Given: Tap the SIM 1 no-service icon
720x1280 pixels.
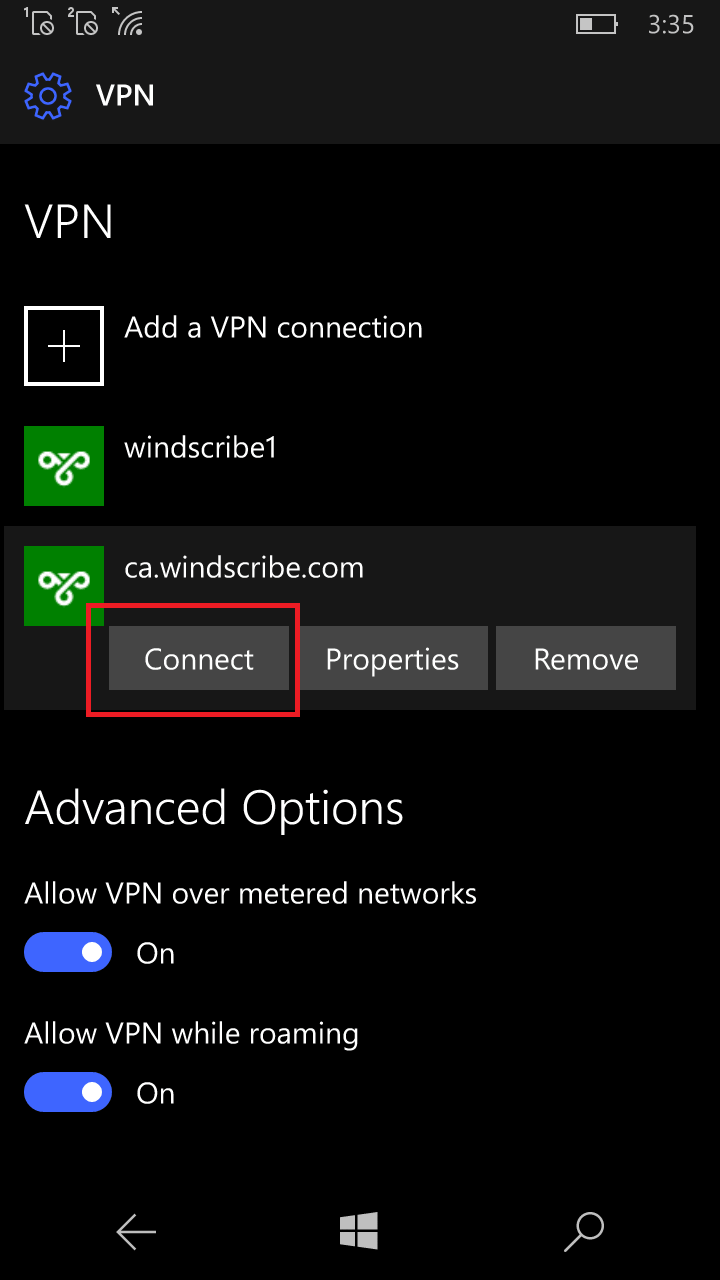Looking at the screenshot, I should (38, 21).
